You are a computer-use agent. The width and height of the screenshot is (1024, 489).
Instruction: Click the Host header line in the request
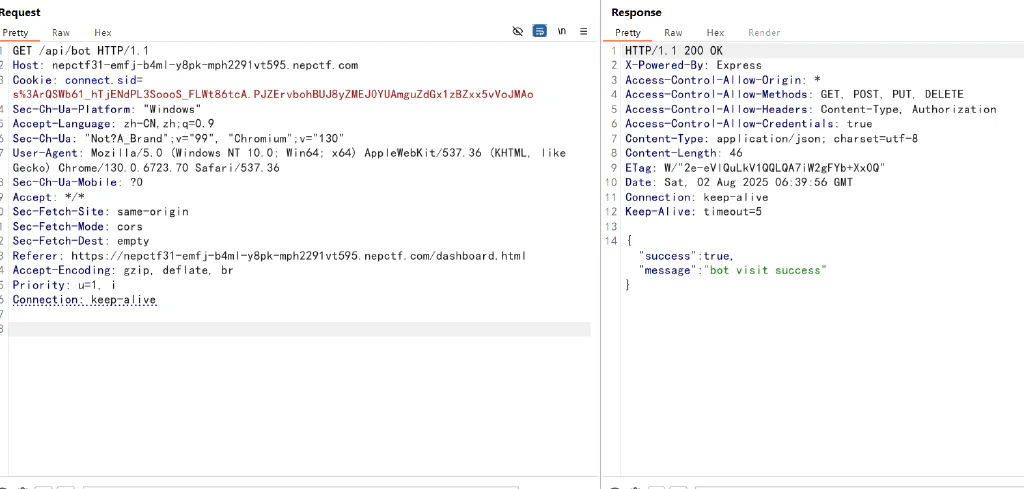point(185,65)
